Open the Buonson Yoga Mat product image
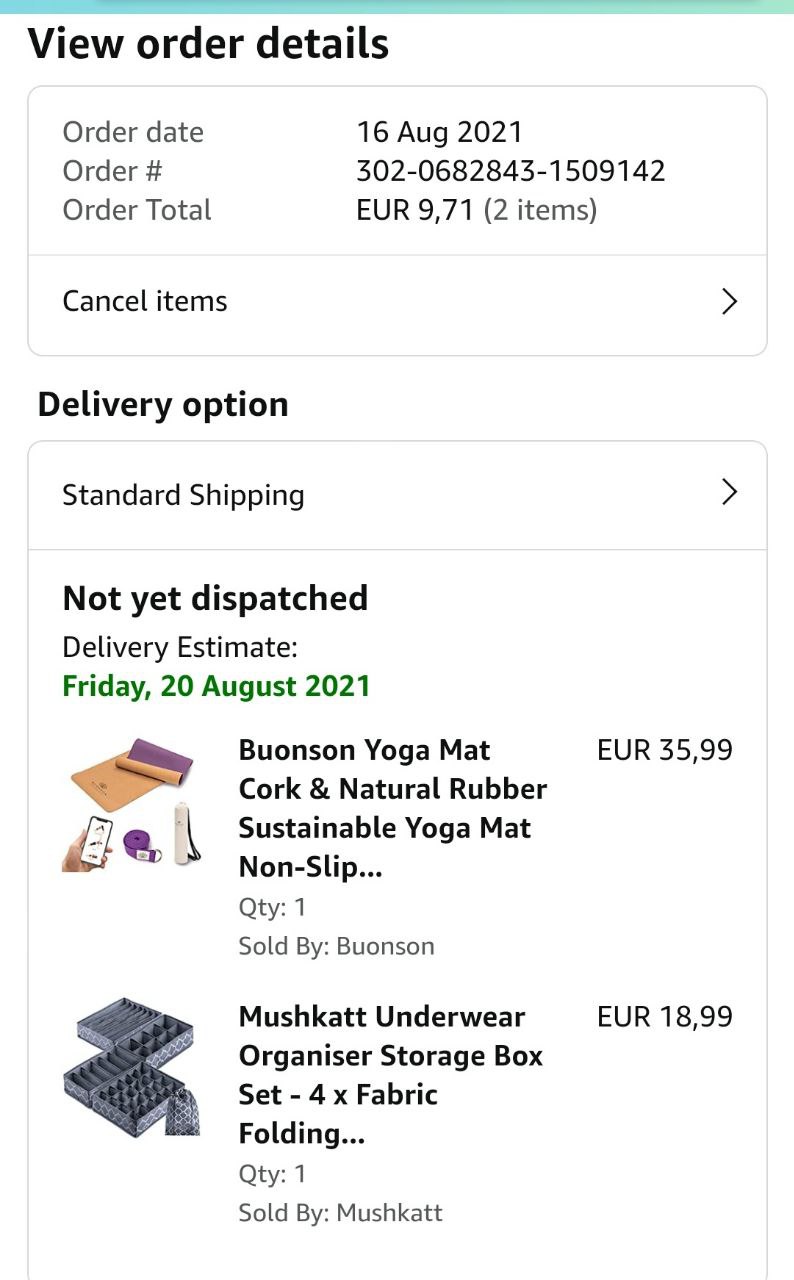 point(132,805)
